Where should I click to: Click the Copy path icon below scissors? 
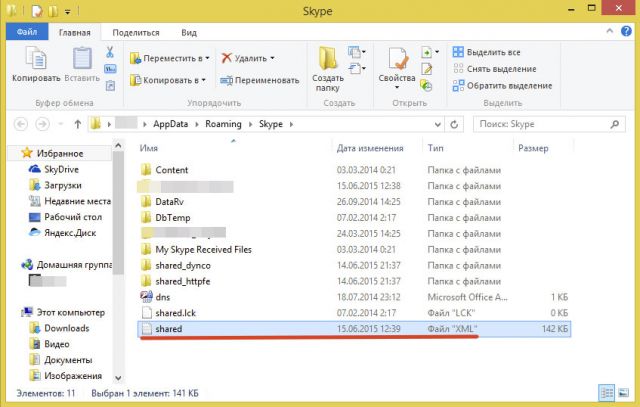110,69
